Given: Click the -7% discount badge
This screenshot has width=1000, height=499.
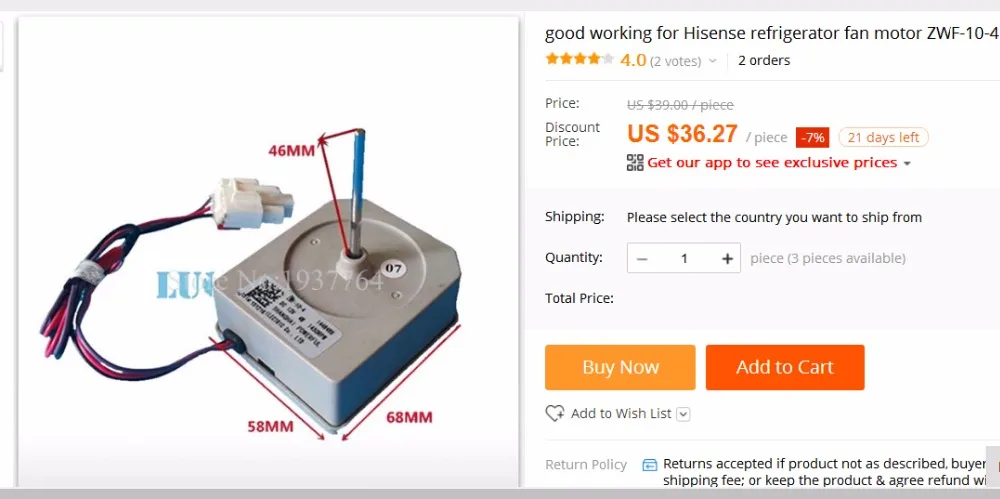Looking at the screenshot, I should pyautogui.click(x=812, y=137).
